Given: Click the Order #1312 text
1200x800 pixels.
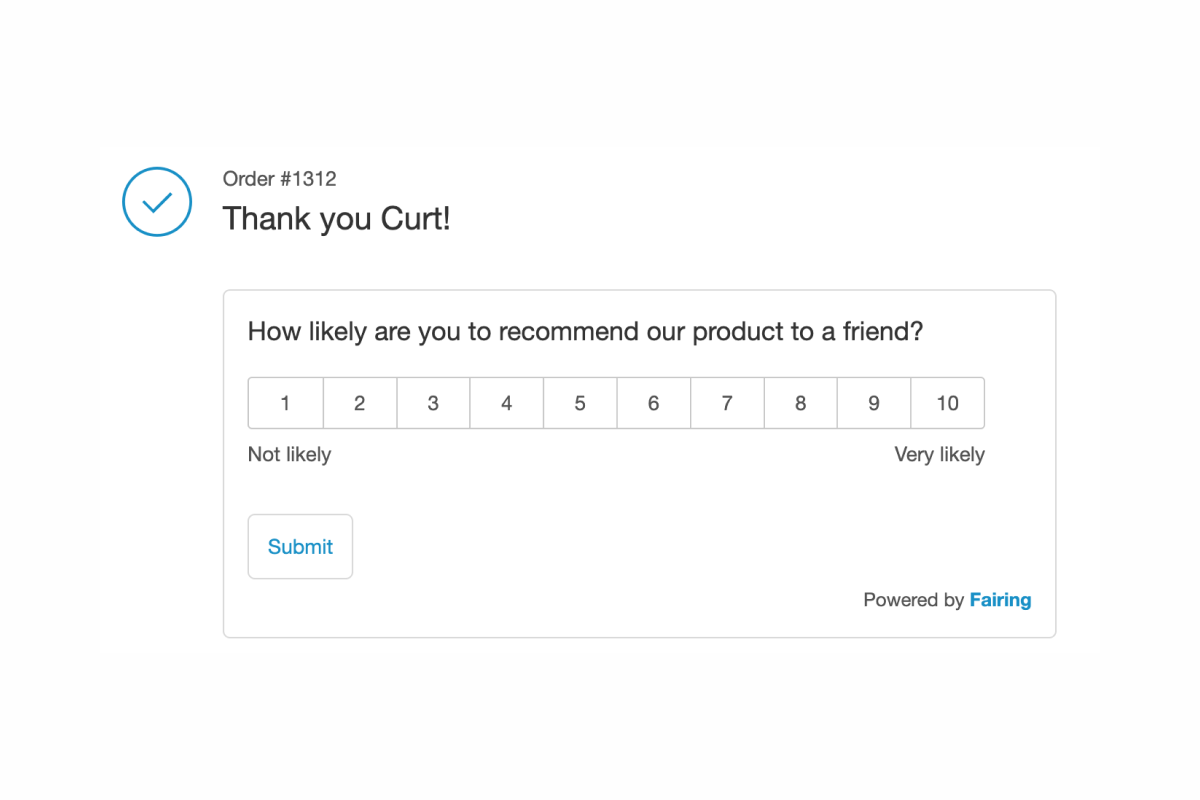Looking at the screenshot, I should tap(279, 179).
